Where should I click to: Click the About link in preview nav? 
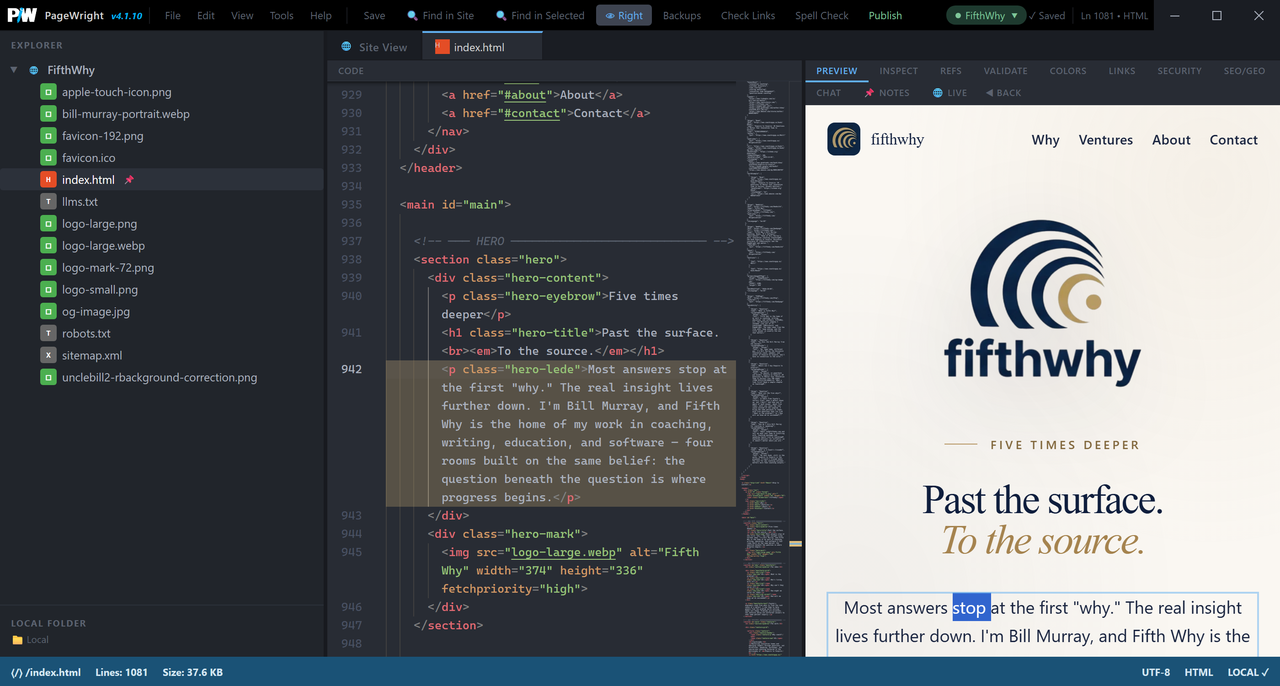pos(1171,140)
